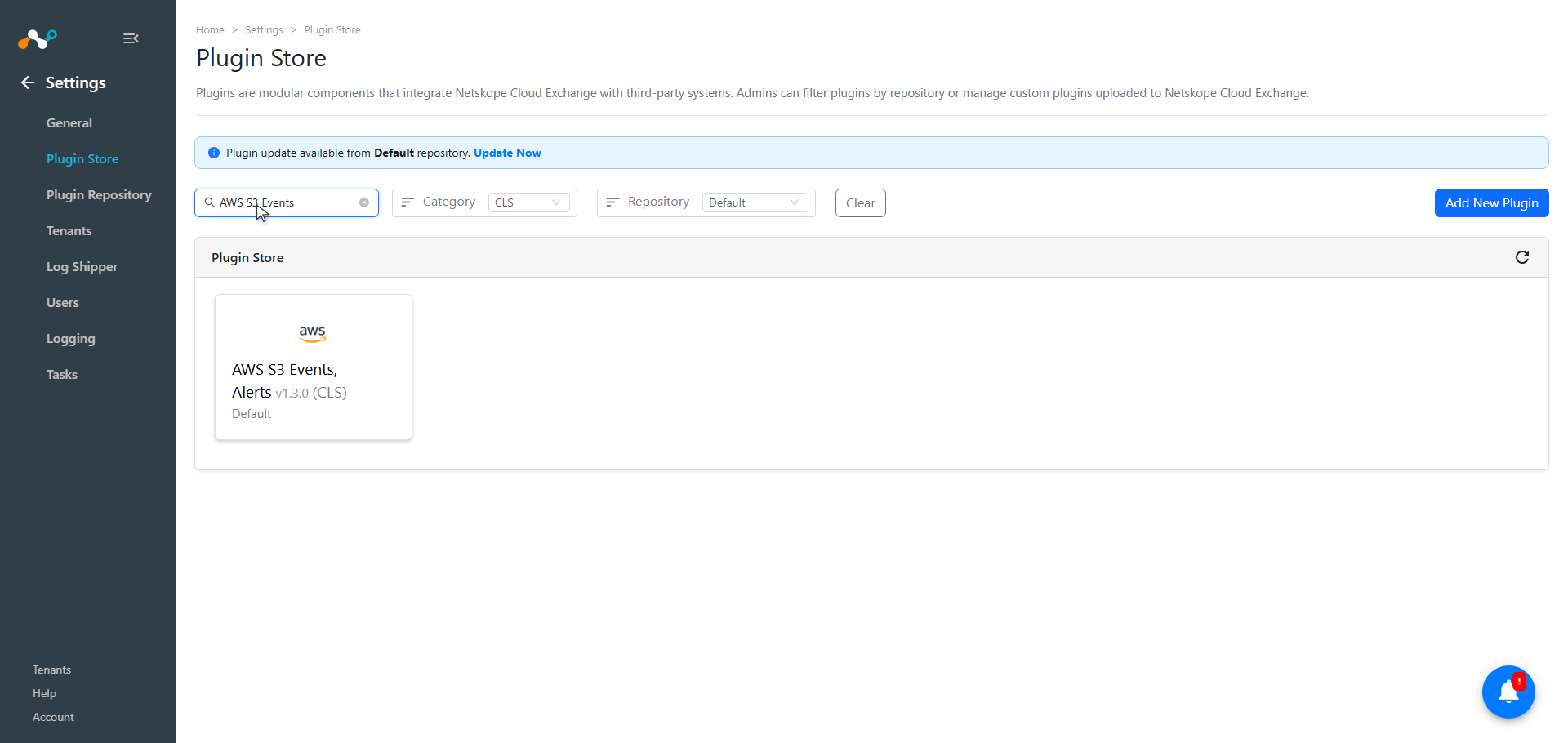Open General settings
1568x743 pixels.
pos(69,122)
